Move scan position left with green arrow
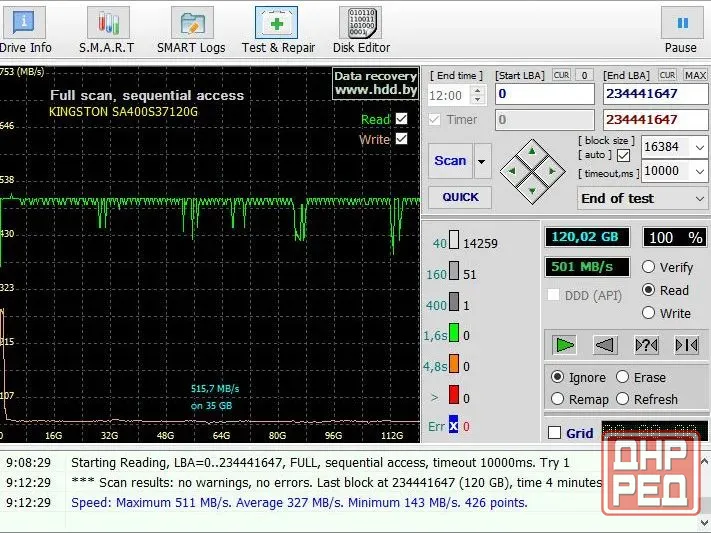This screenshot has height=533, width=711. coord(512,171)
